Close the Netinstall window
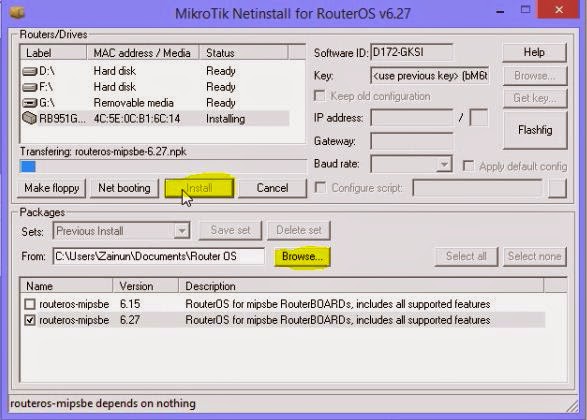Screen dimensions: 587x420 click(x=559, y=9)
